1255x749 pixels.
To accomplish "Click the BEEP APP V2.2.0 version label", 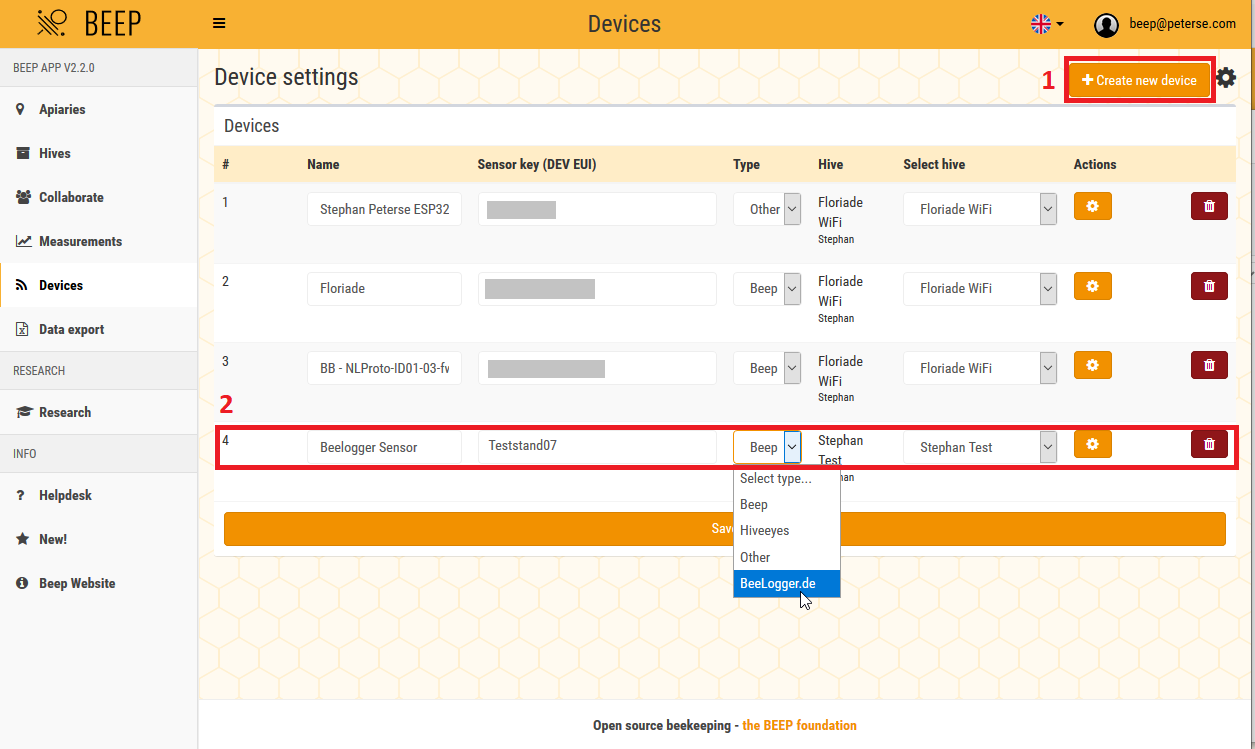I will coord(54,69).
